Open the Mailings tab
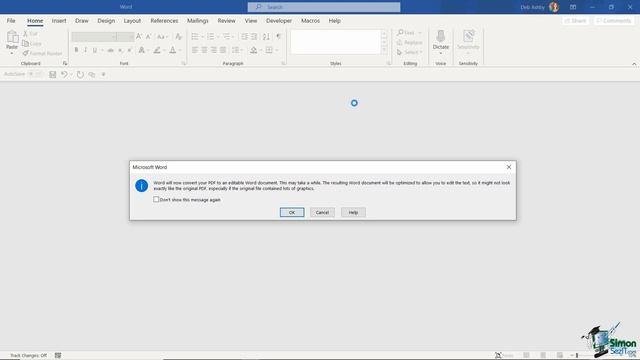The width and height of the screenshot is (640, 360). tap(198, 20)
